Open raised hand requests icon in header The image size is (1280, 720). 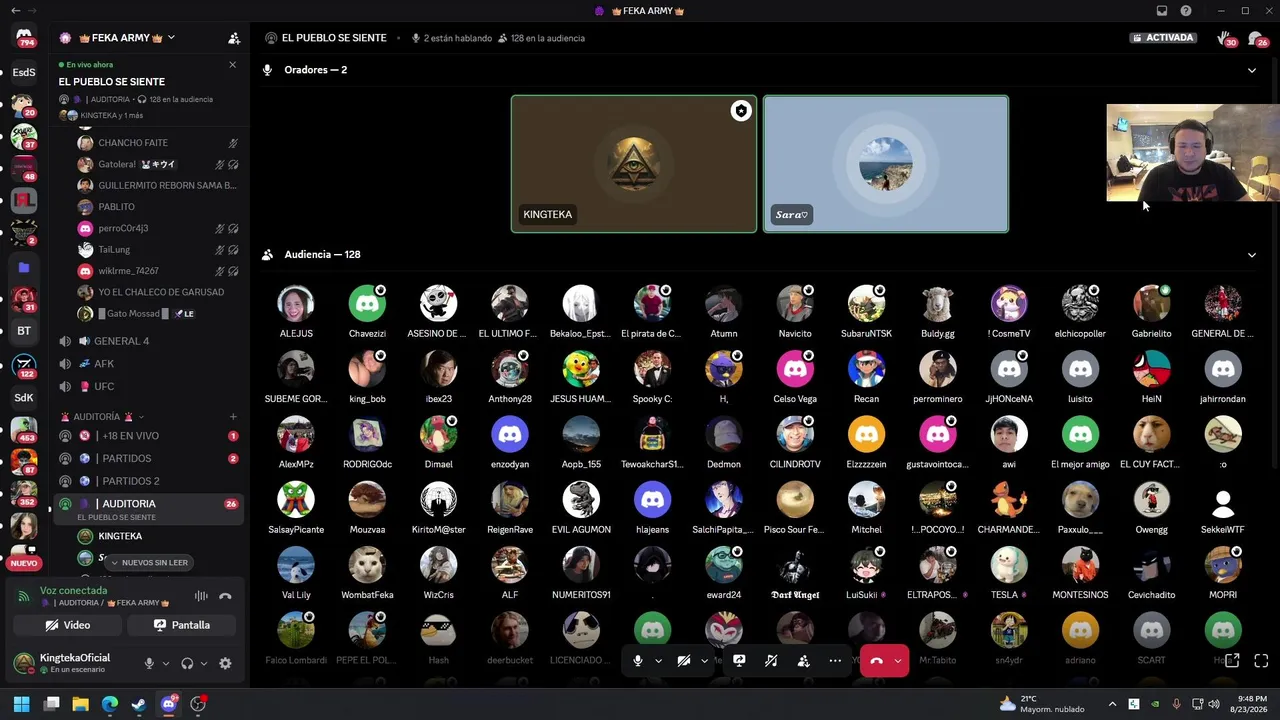pos(1226,39)
